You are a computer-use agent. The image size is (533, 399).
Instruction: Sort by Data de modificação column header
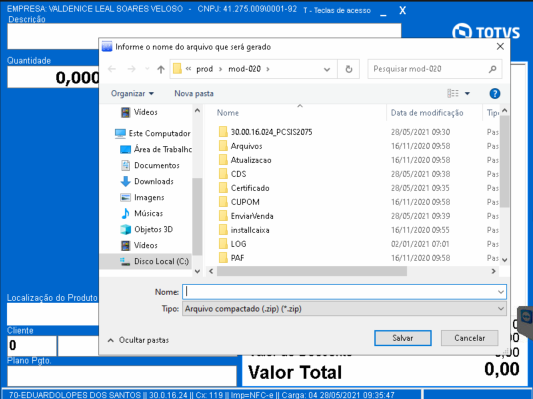(x=427, y=113)
